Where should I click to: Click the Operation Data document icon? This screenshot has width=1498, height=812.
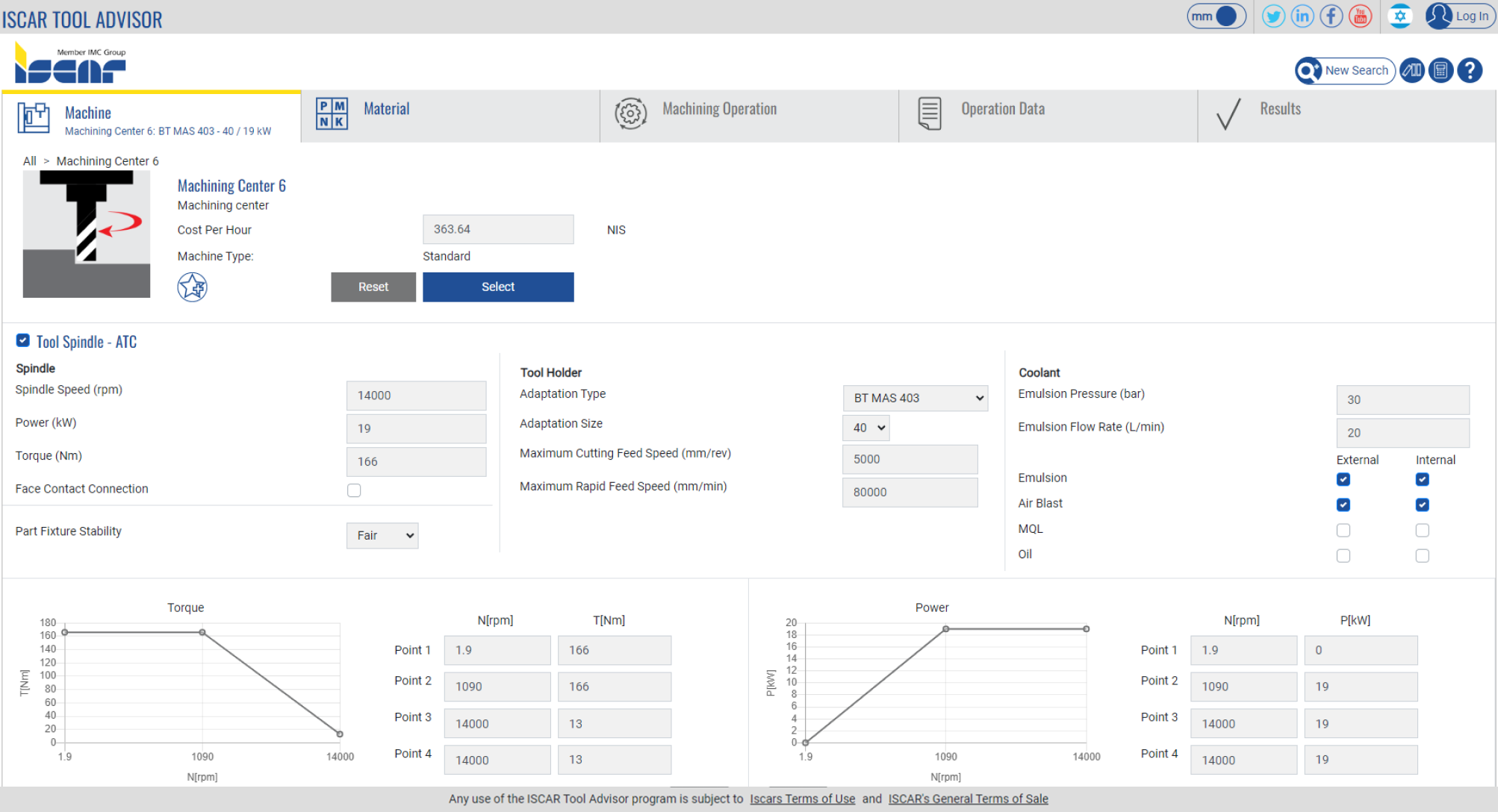tap(930, 114)
